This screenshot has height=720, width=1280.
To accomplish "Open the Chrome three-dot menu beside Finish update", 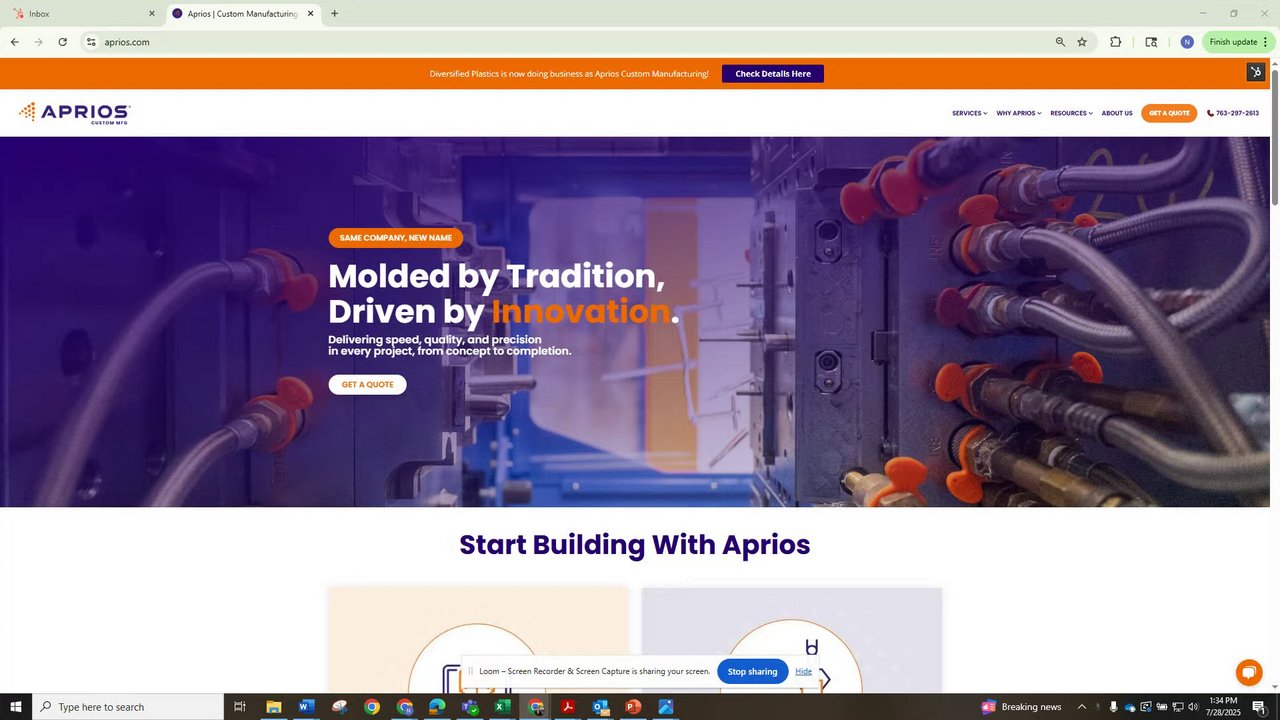I will pyautogui.click(x=1265, y=42).
